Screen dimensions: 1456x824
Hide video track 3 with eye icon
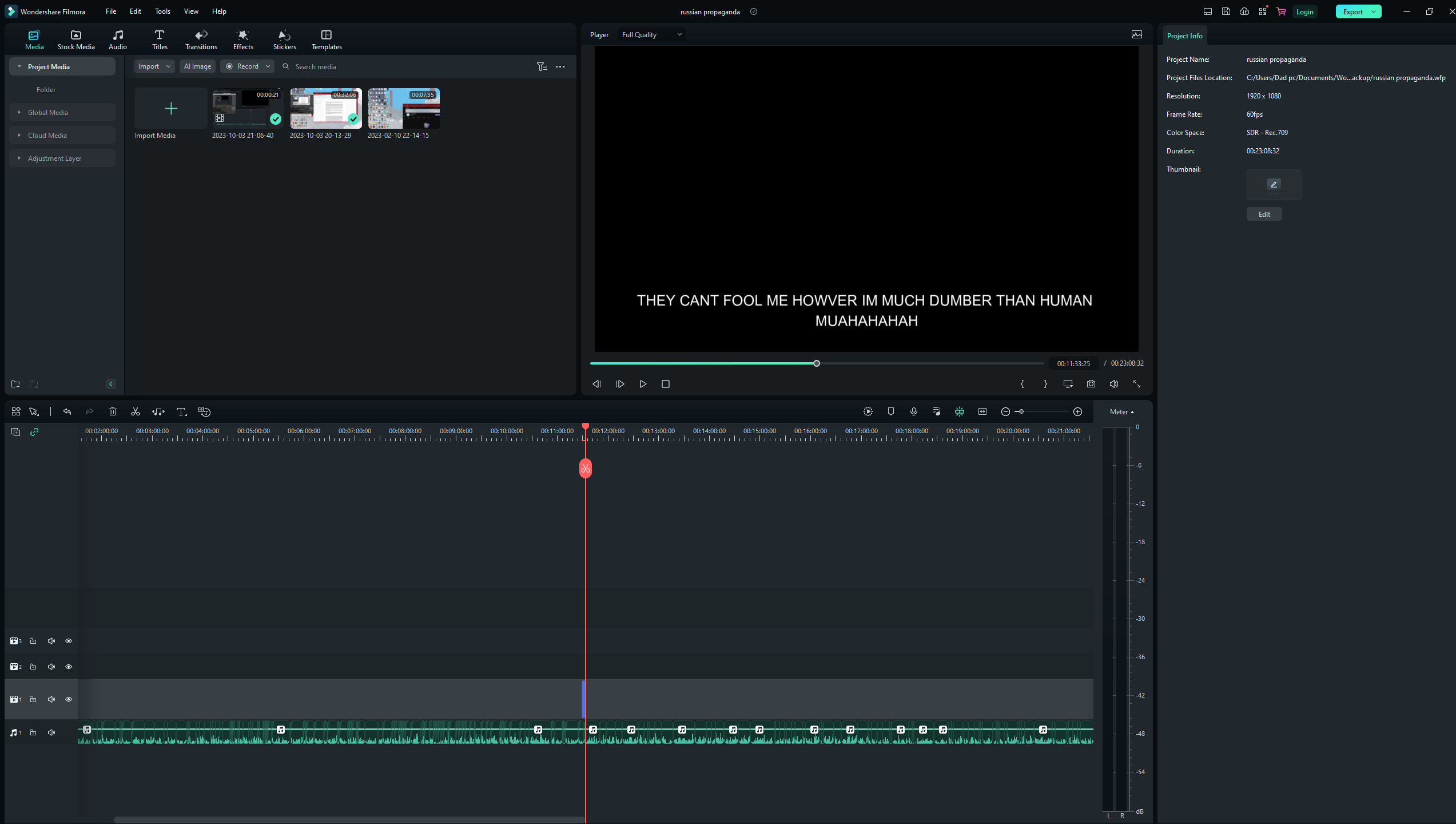pos(69,641)
